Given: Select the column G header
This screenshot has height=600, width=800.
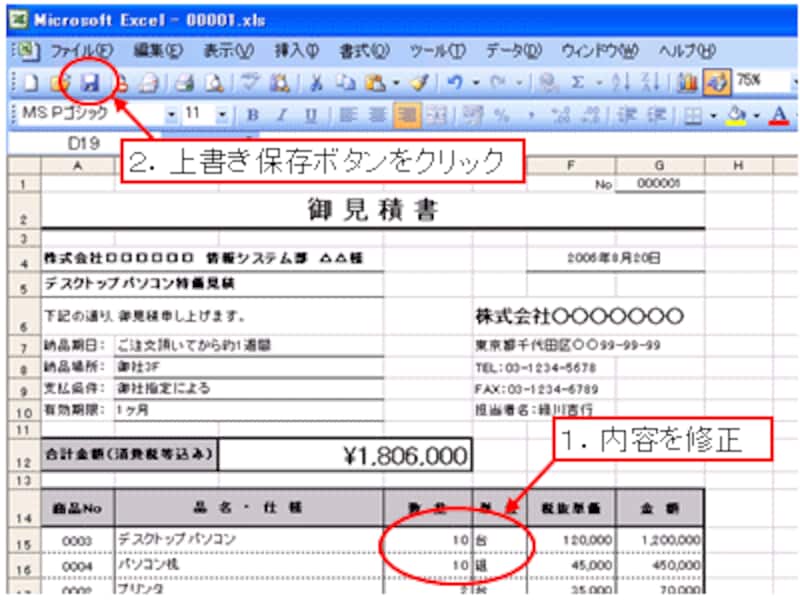Looking at the screenshot, I should [660, 165].
